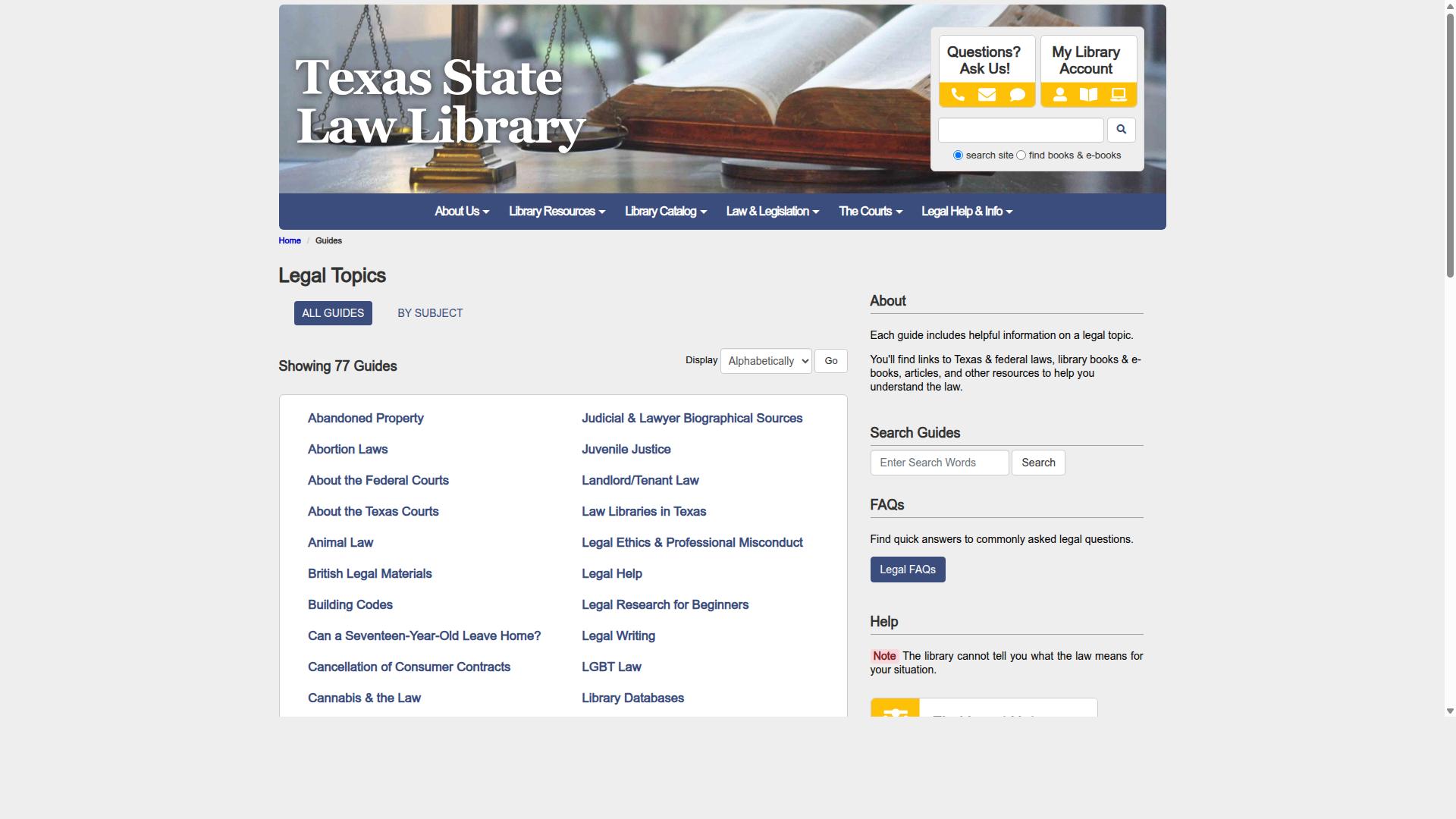Open the Building Codes guide
The width and height of the screenshot is (1456, 819).
350,605
